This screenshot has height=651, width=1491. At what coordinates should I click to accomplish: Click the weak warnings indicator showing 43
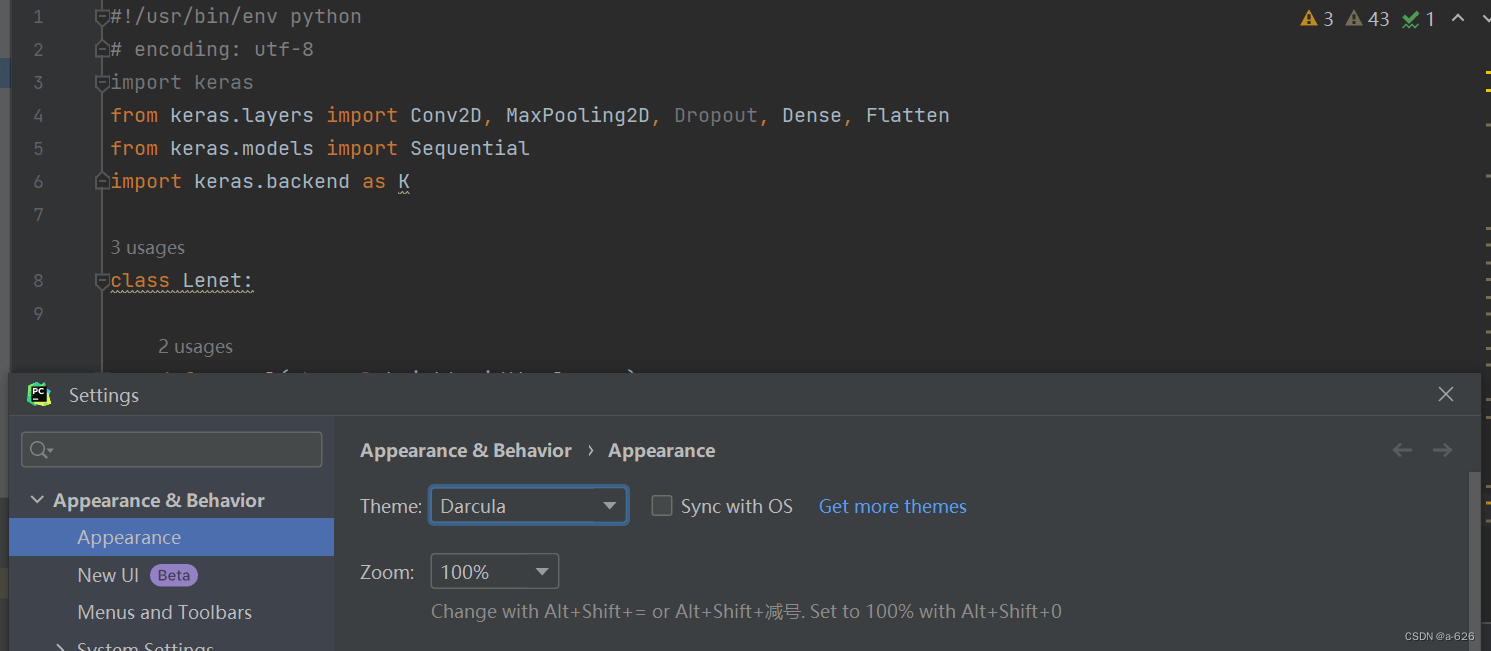tap(1367, 19)
